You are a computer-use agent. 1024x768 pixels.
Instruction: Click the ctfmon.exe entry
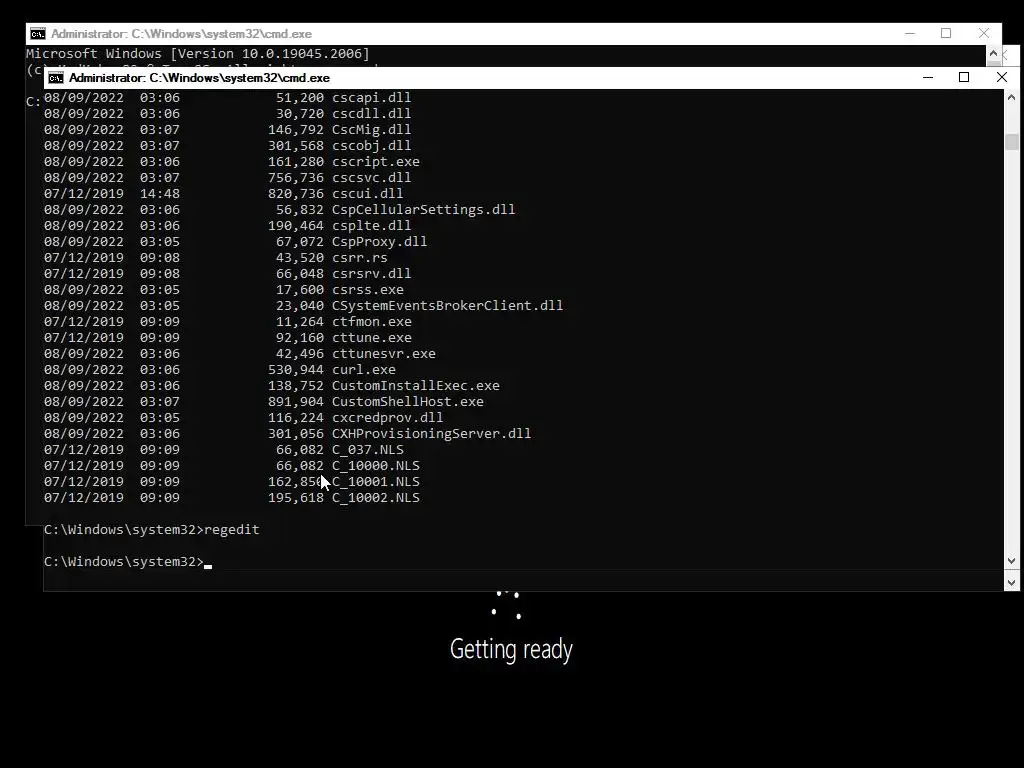[x=227, y=321]
